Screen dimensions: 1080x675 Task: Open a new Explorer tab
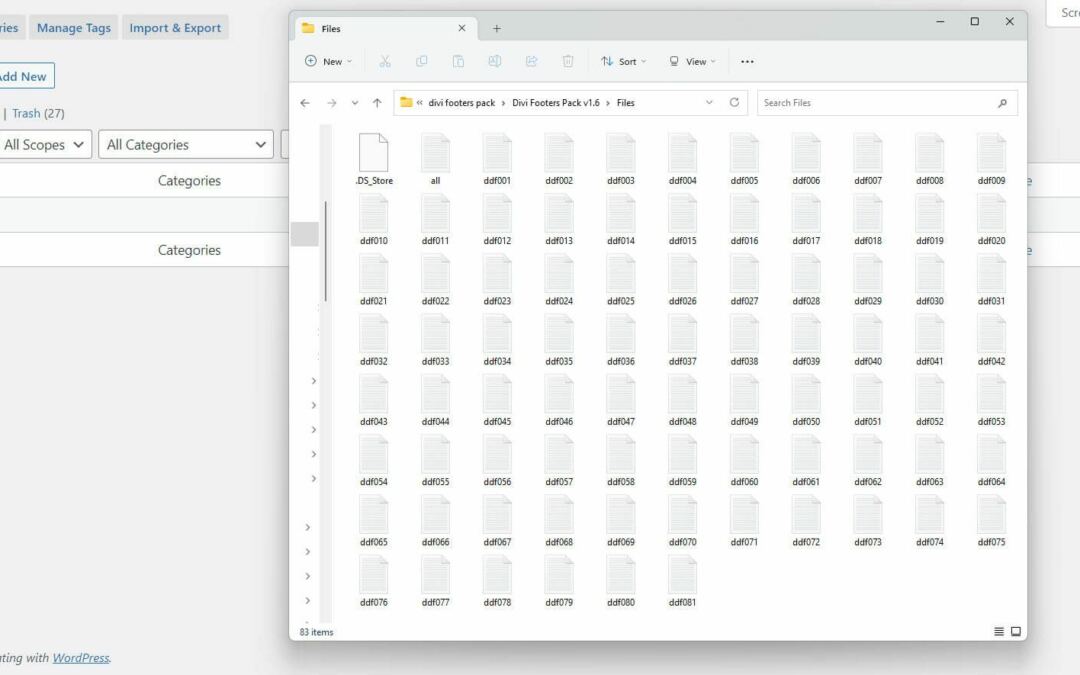497,29
